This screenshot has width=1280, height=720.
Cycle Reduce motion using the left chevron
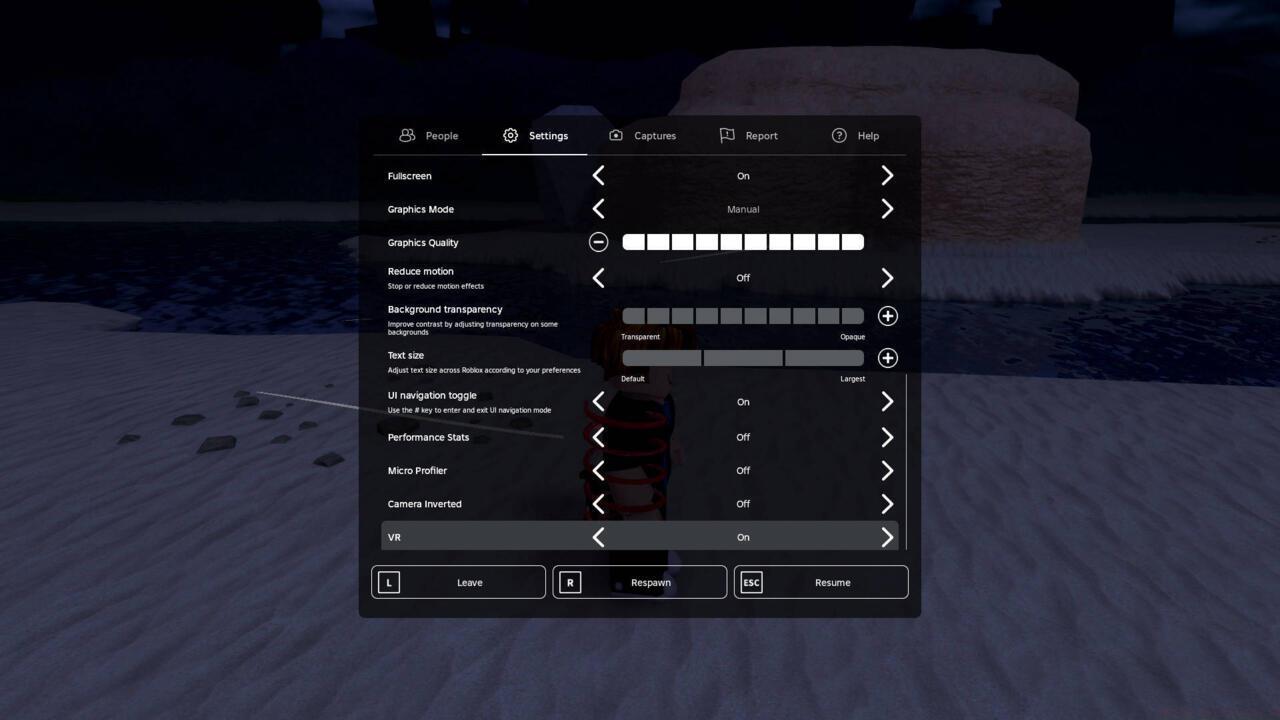598,278
